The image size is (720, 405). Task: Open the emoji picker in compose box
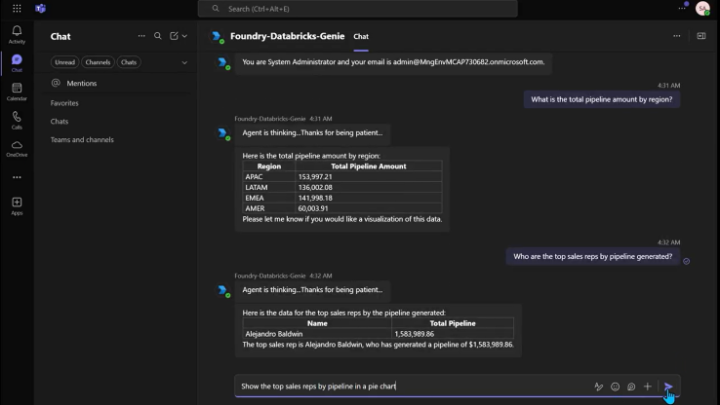[615, 387]
